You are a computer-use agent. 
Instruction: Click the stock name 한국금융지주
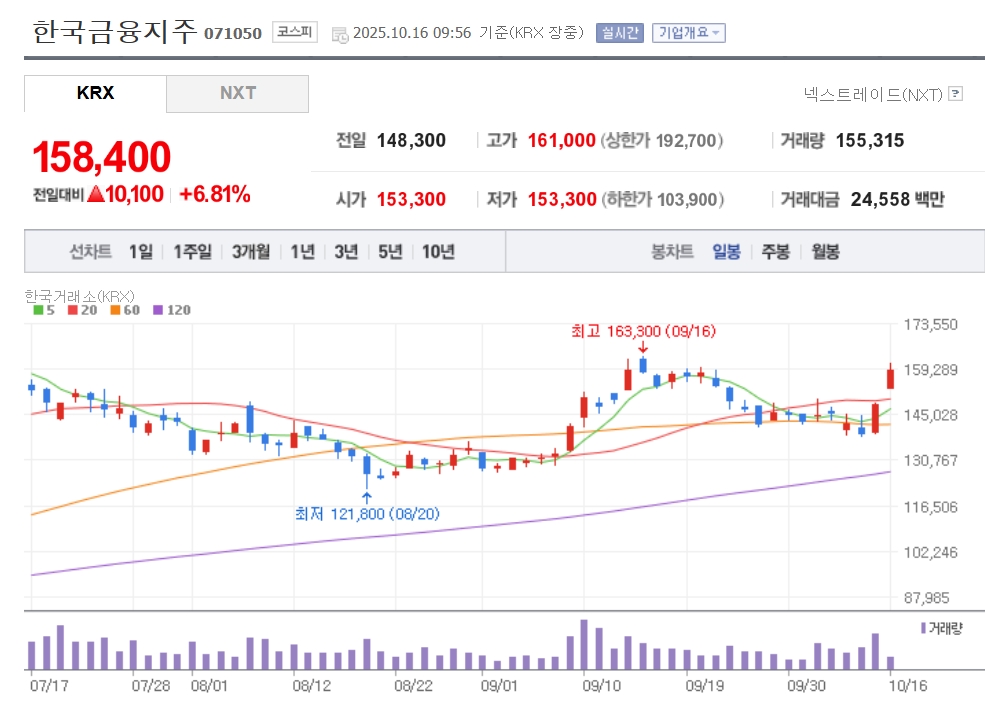(x=114, y=31)
